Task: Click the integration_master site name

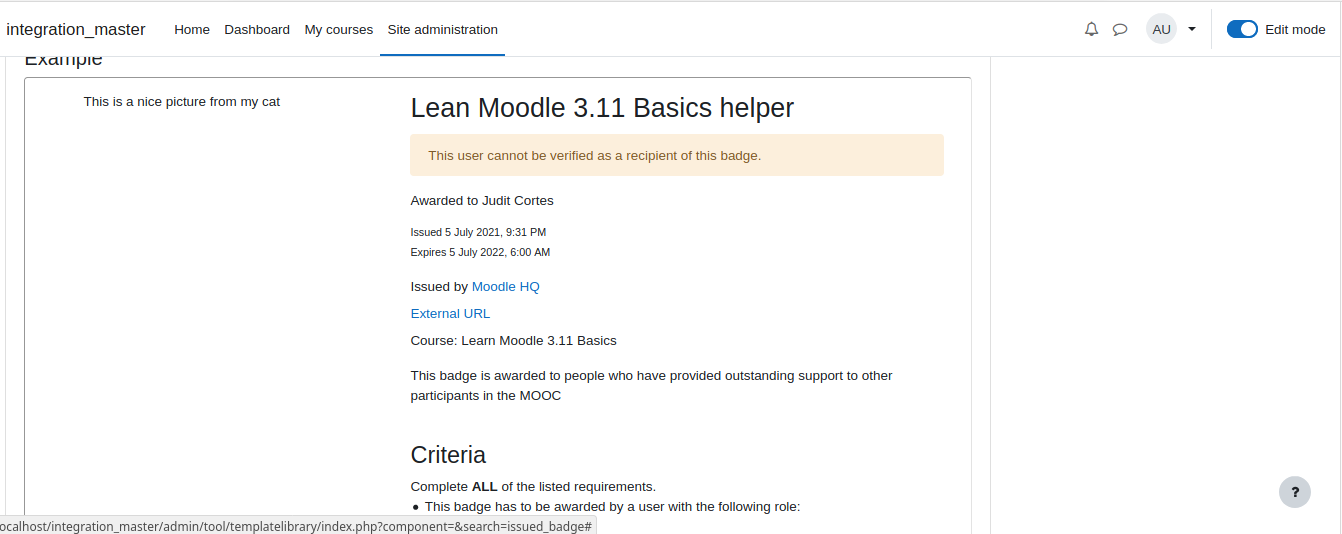Action: pos(76,29)
